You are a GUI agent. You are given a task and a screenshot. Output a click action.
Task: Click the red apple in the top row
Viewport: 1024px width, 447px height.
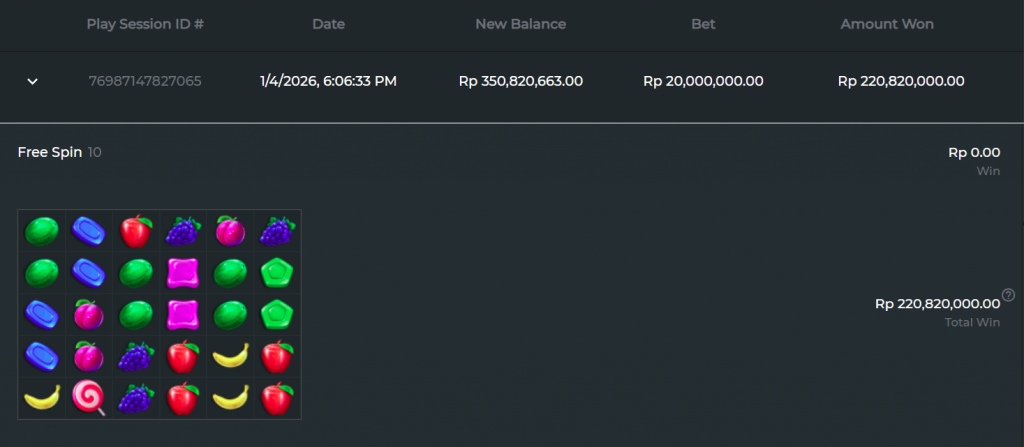135,231
